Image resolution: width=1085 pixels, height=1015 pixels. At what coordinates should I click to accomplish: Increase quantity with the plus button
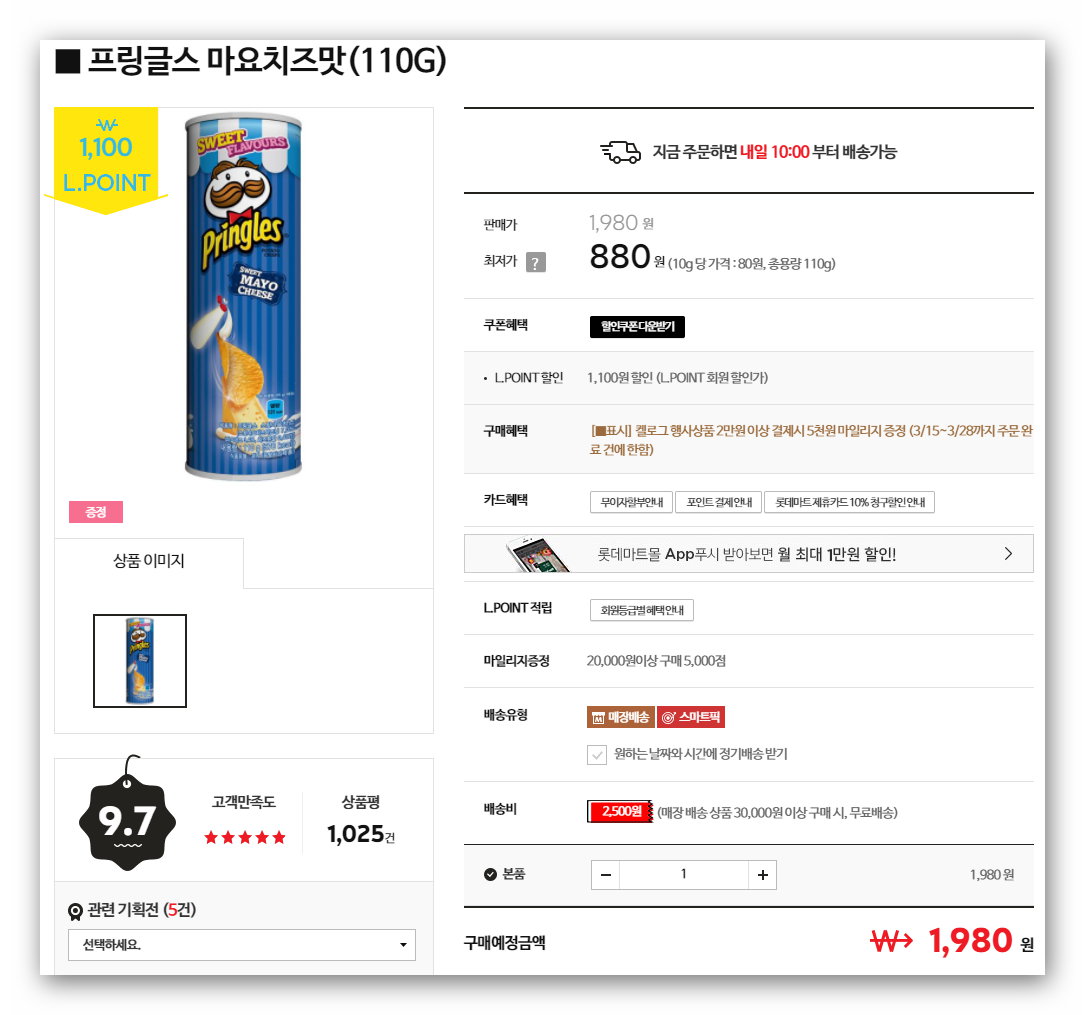[763, 875]
